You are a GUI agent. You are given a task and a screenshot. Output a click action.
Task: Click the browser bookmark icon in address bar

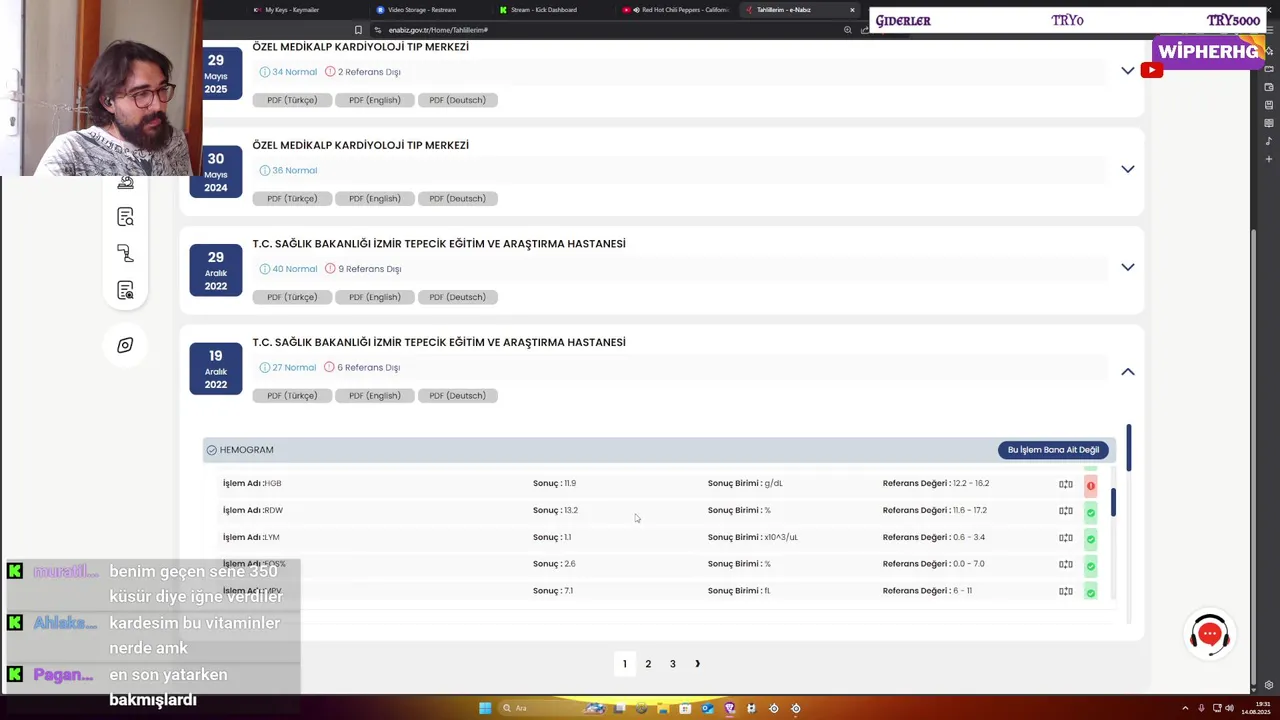[x=359, y=30]
